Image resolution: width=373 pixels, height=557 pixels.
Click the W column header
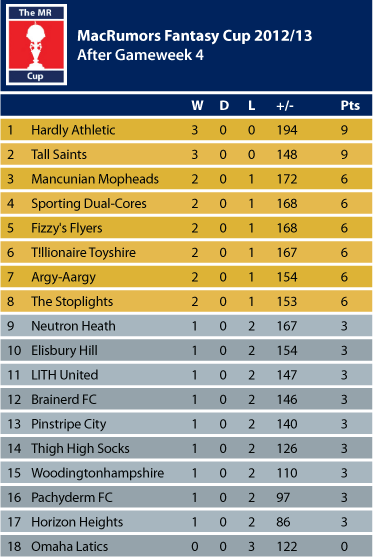pos(198,106)
